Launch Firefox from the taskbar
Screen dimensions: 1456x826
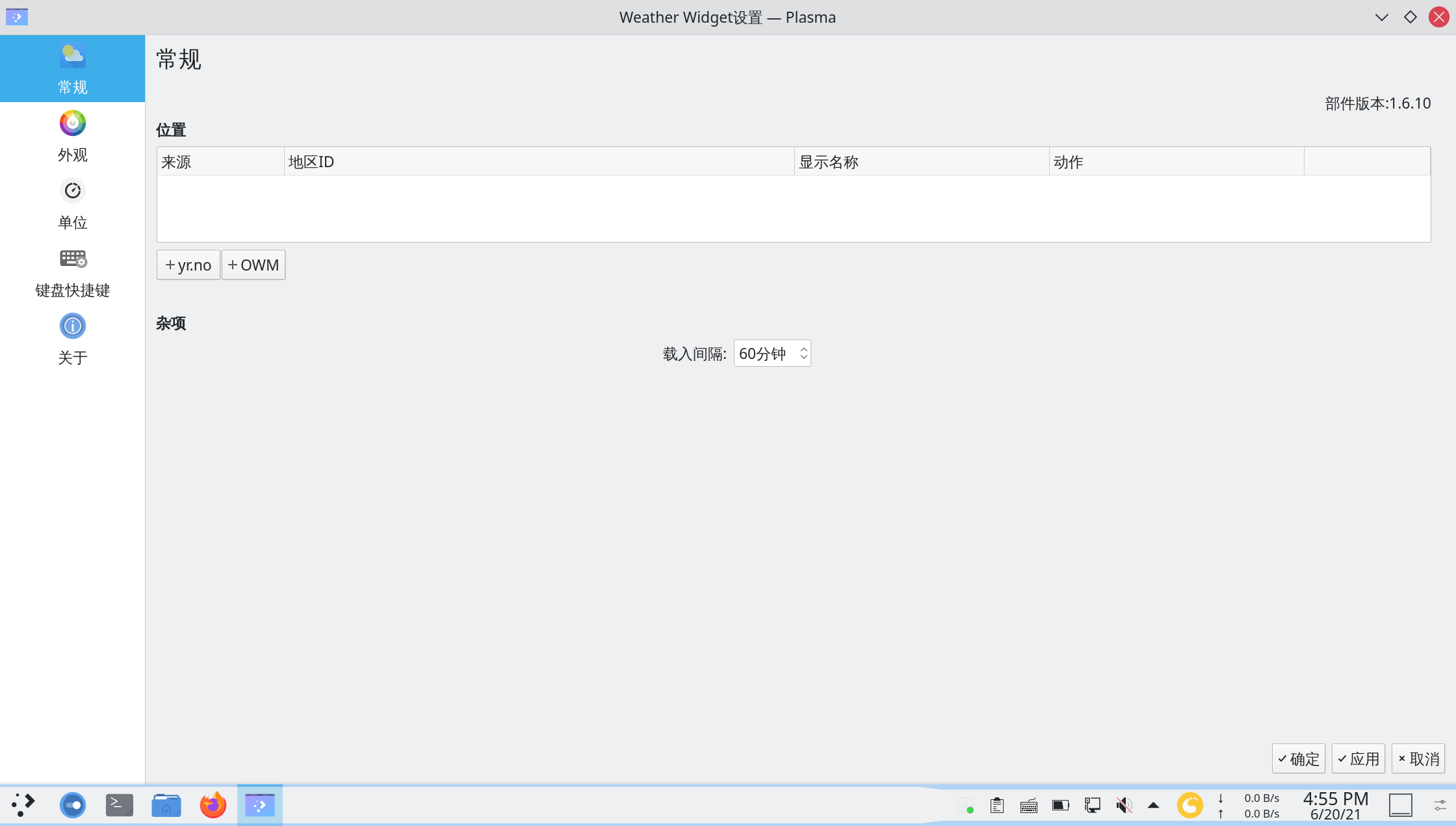[x=213, y=805]
